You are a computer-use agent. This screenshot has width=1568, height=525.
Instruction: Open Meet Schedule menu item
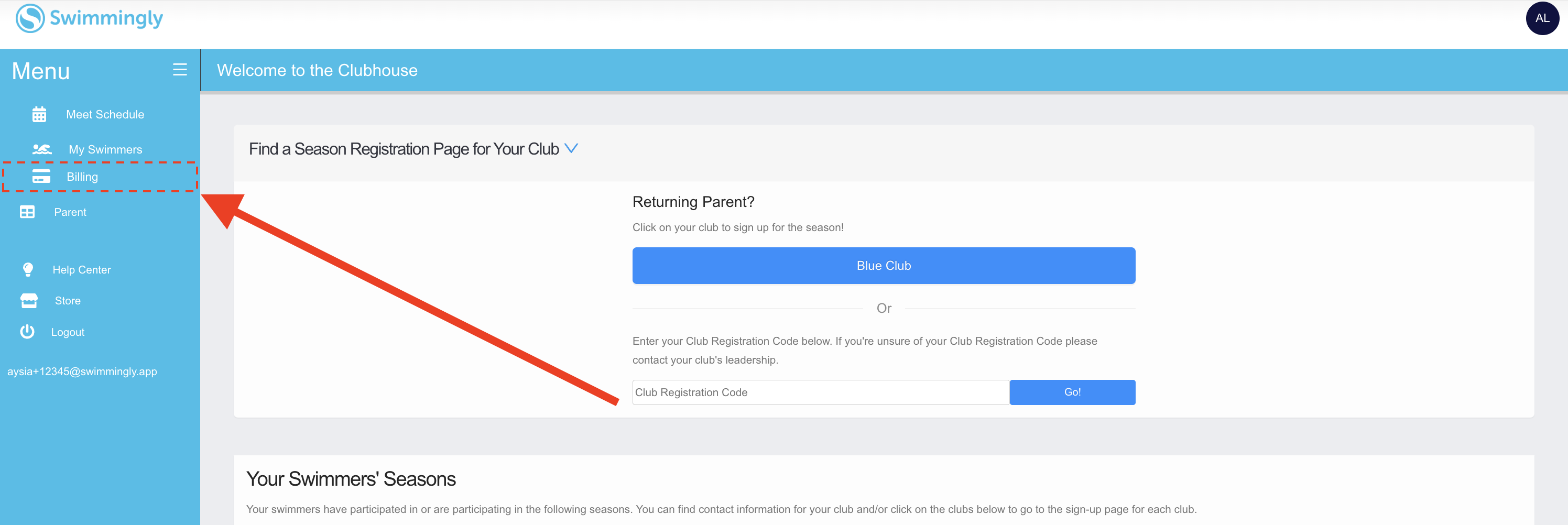[105, 114]
